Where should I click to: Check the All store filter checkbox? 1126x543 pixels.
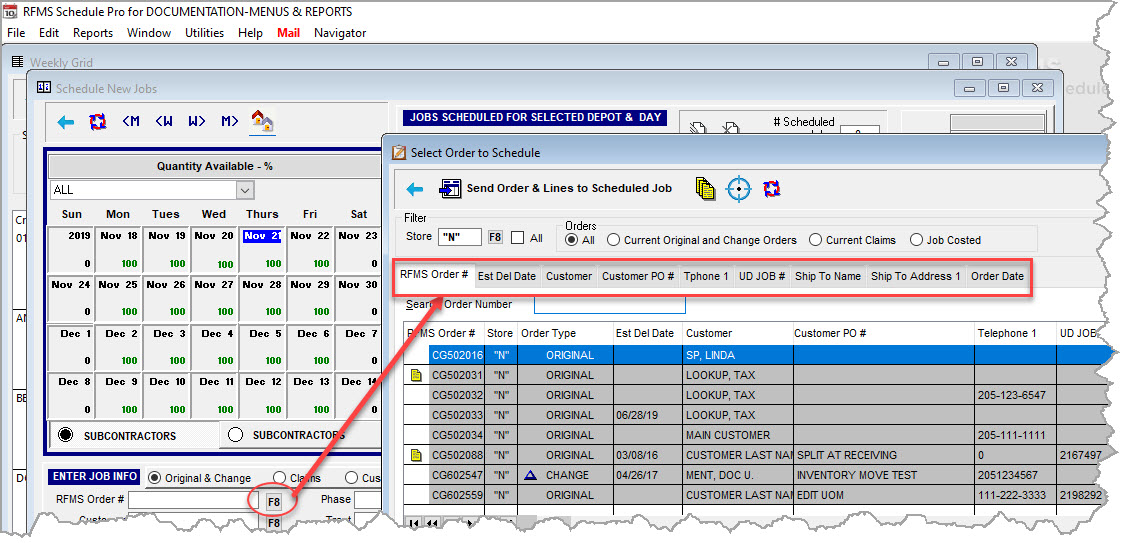(x=517, y=238)
